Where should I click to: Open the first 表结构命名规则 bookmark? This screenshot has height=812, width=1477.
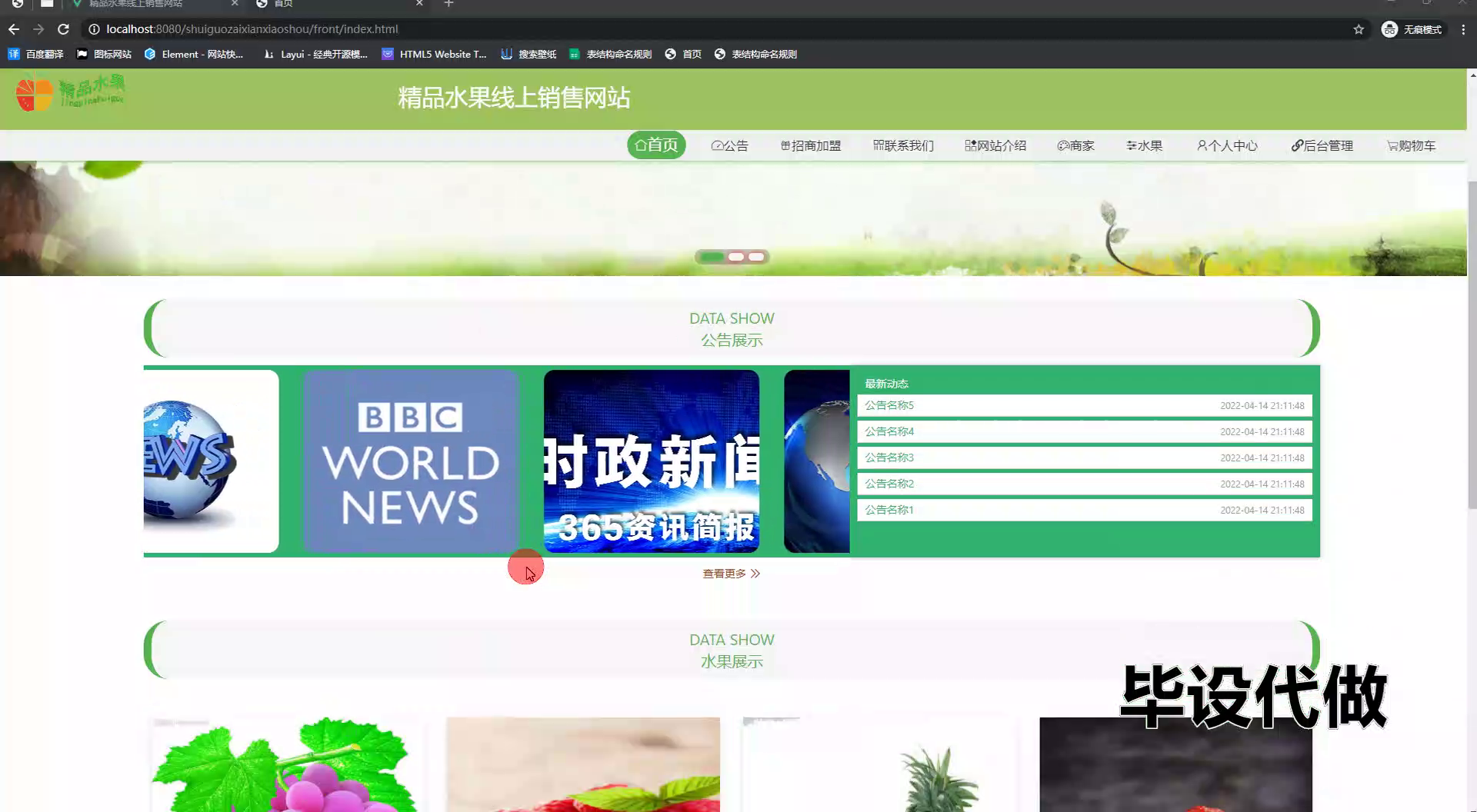(x=610, y=54)
